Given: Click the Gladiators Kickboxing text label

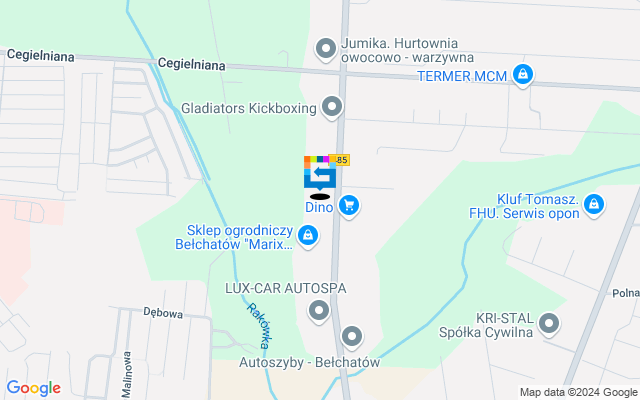Looking at the screenshot, I should click(x=249, y=109).
